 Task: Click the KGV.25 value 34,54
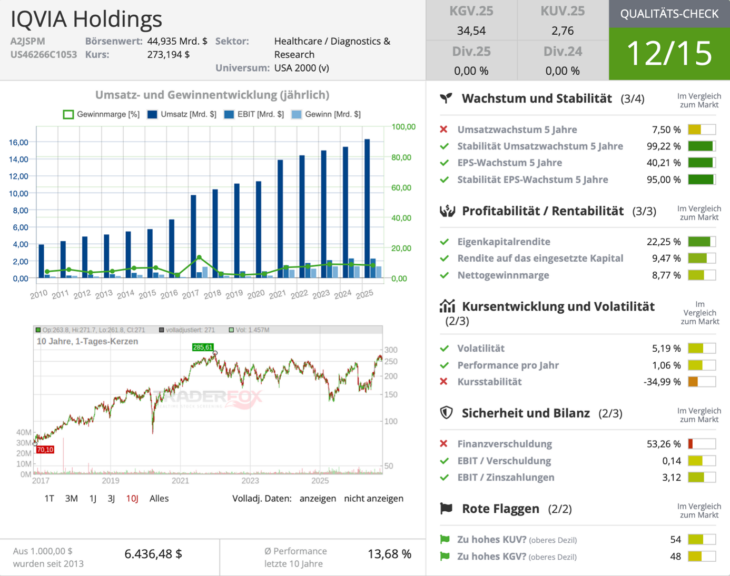471,31
